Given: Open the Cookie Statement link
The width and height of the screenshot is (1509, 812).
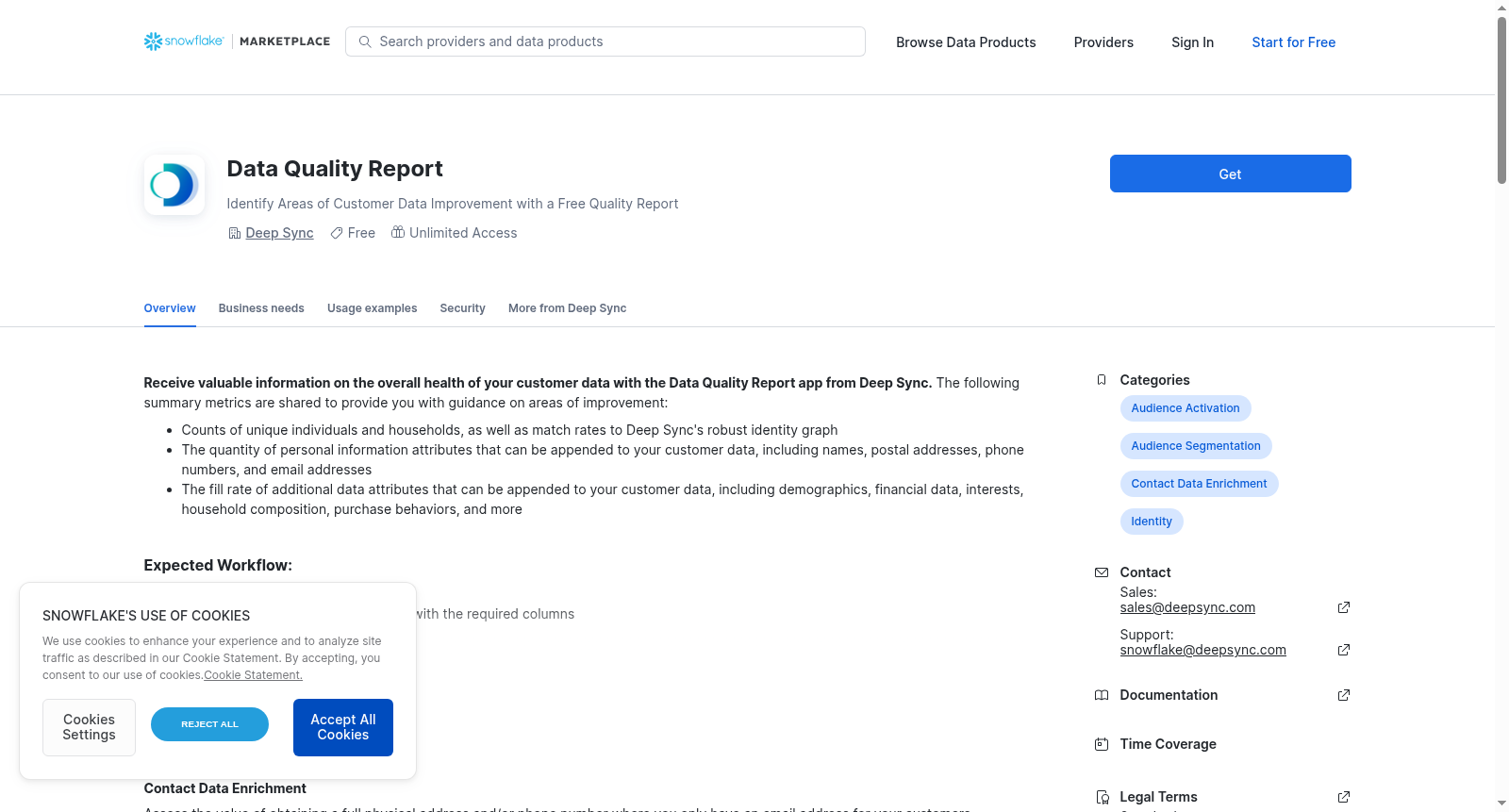Looking at the screenshot, I should [x=253, y=675].
